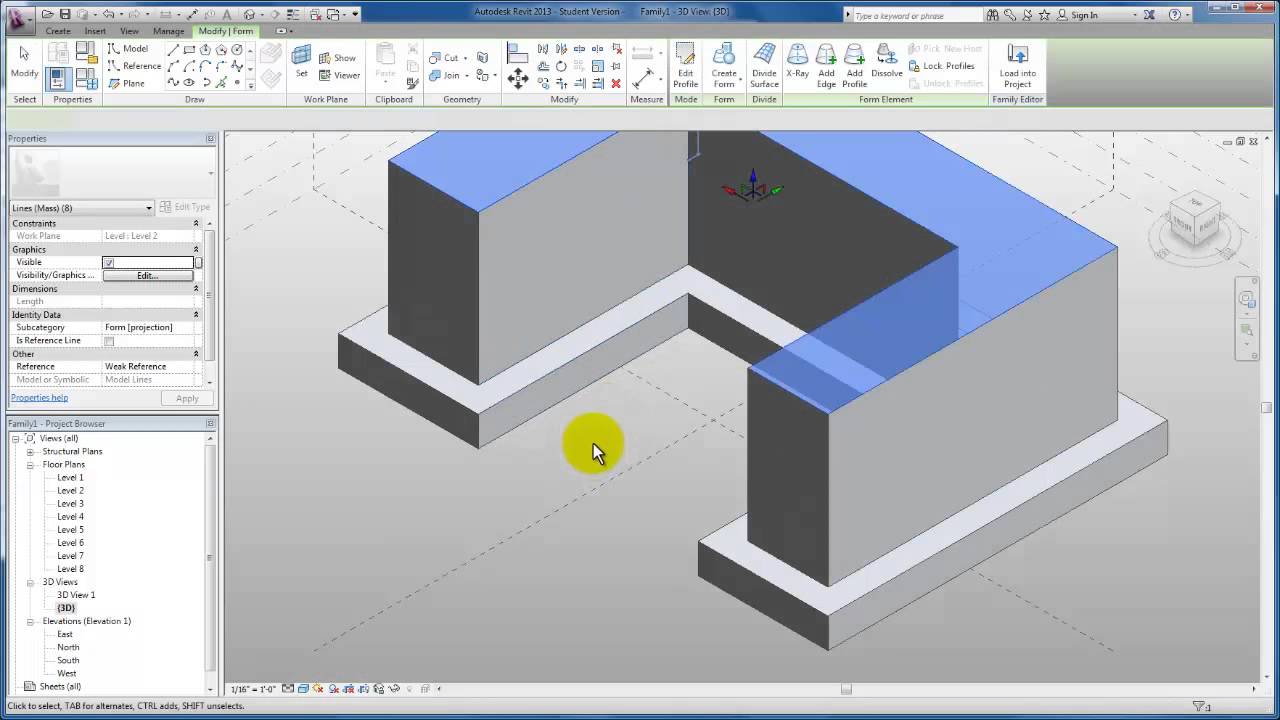The image size is (1280, 720).
Task: Select Level 5 in the Project Browser
Action: point(70,529)
